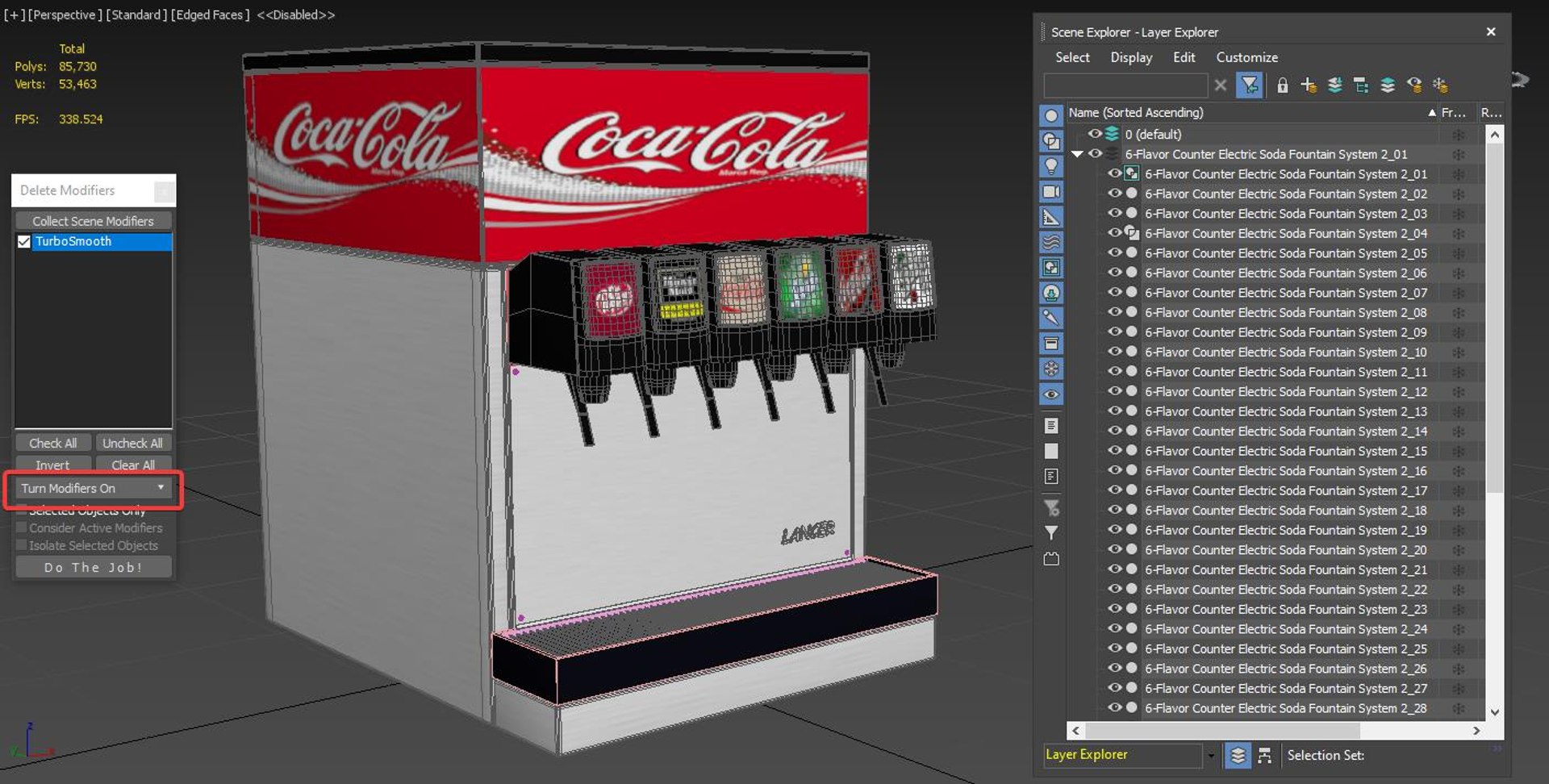Hide object Soda Fountain System 2_12
1549x784 pixels.
(x=1115, y=391)
